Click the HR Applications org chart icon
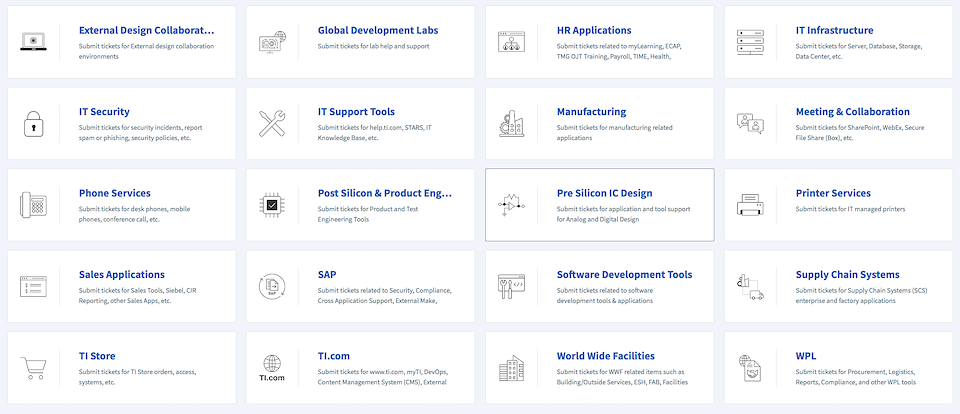Image resolution: width=960 pixels, height=414 pixels. pos(512,42)
